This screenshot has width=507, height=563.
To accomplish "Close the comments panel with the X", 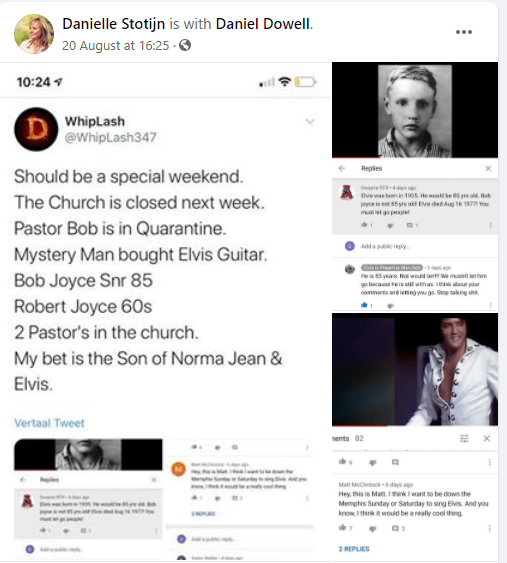I will pos(487,438).
